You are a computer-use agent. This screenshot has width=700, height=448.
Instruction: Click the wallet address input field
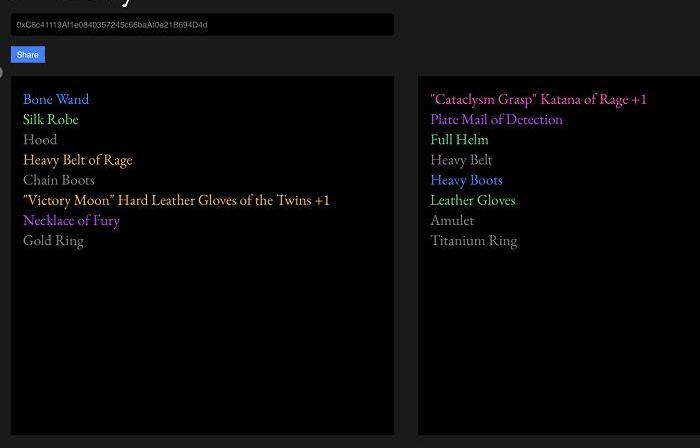point(202,25)
